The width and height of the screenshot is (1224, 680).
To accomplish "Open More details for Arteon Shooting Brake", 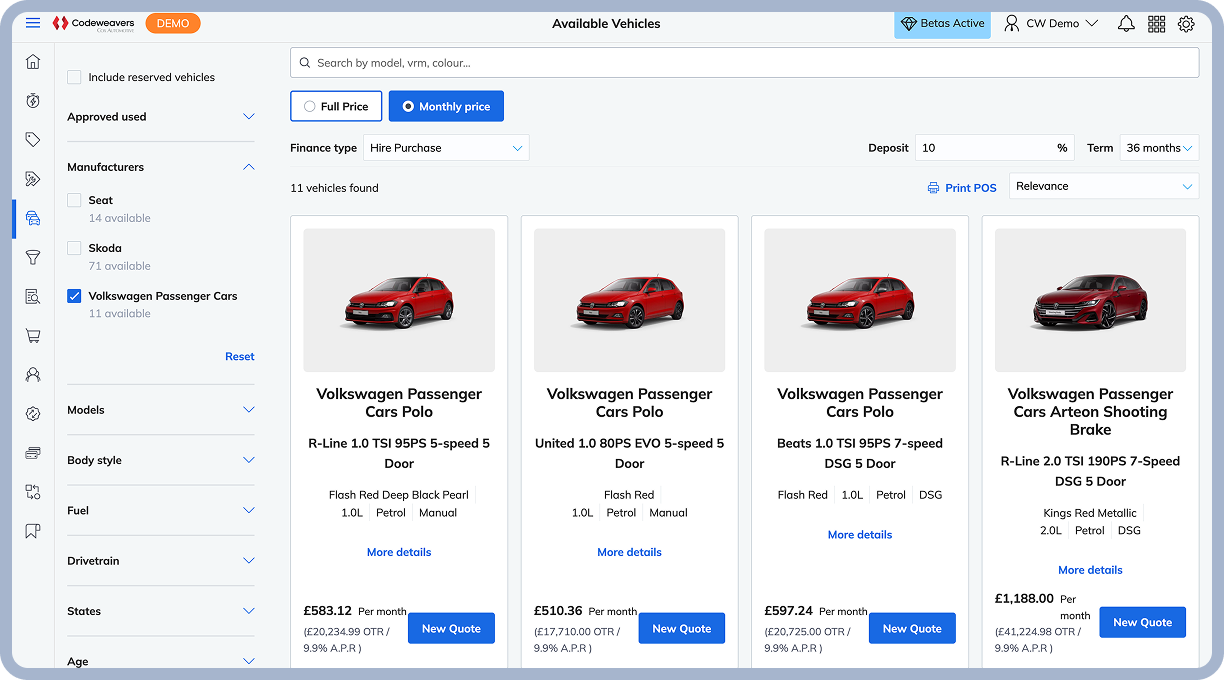I will [1090, 570].
